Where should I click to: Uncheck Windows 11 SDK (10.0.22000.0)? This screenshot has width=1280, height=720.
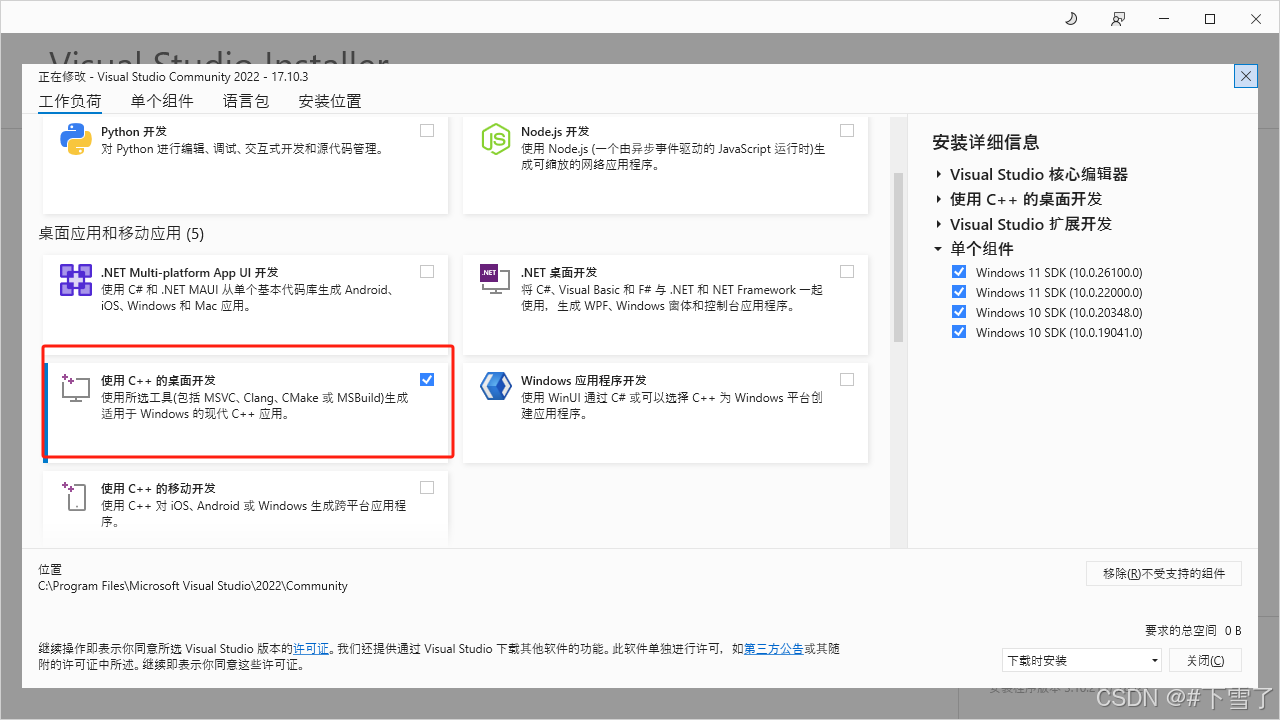[x=959, y=292]
